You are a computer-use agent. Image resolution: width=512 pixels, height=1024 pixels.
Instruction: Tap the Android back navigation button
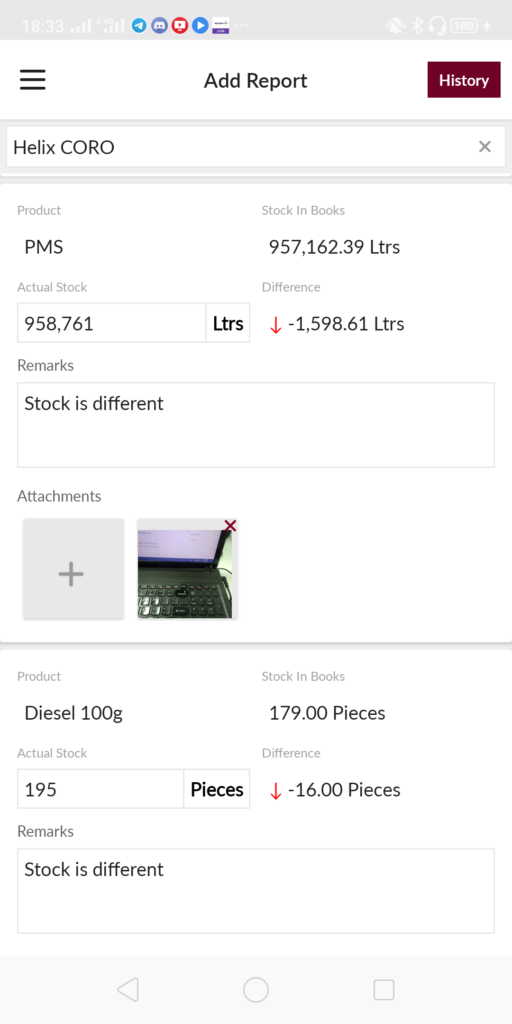tap(128, 990)
